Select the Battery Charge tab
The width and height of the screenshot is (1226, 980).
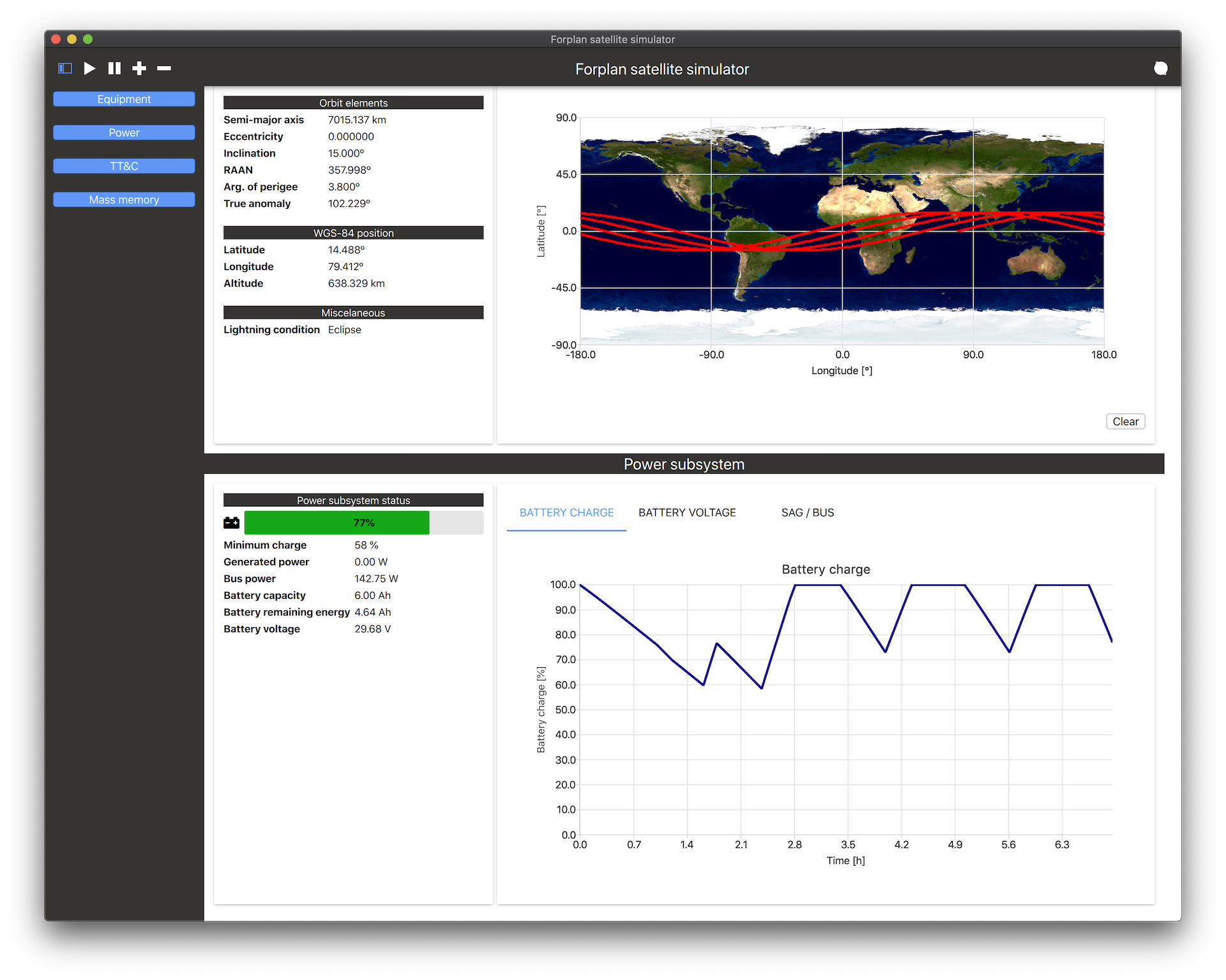(566, 513)
